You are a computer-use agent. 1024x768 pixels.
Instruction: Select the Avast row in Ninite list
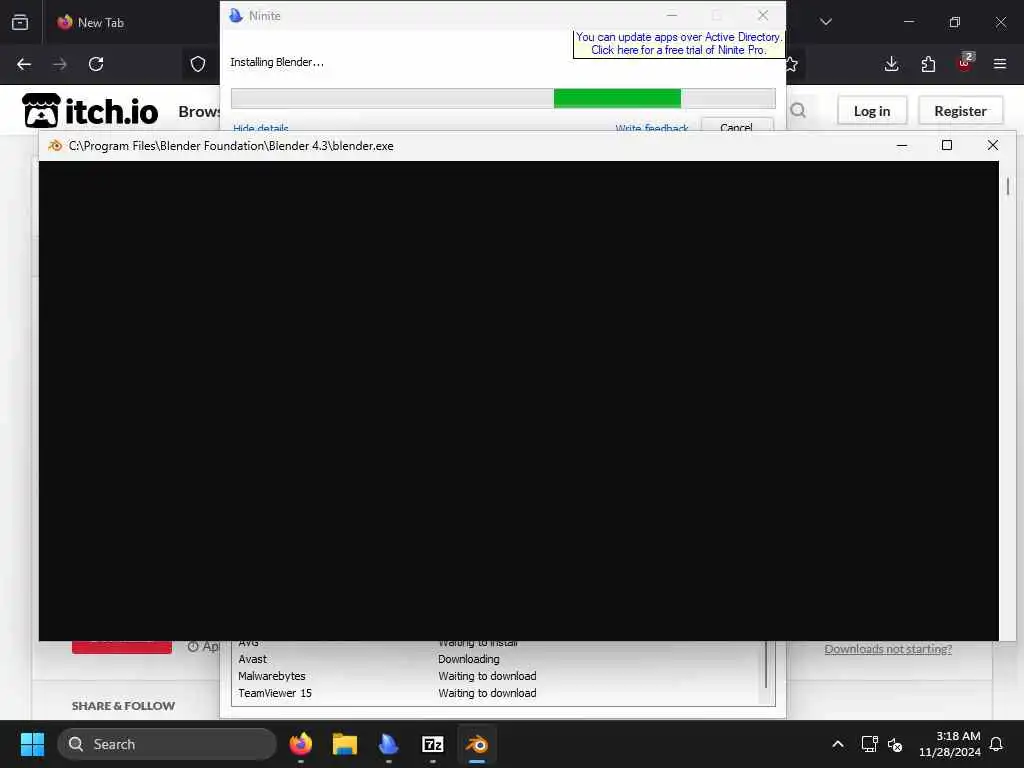point(498,659)
